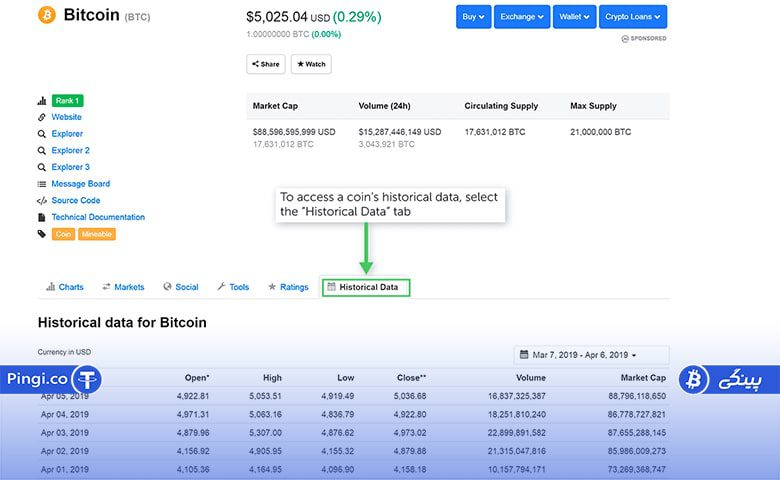Open the Tools tab
Image resolution: width=780 pixels, height=480 pixels.
(233, 287)
